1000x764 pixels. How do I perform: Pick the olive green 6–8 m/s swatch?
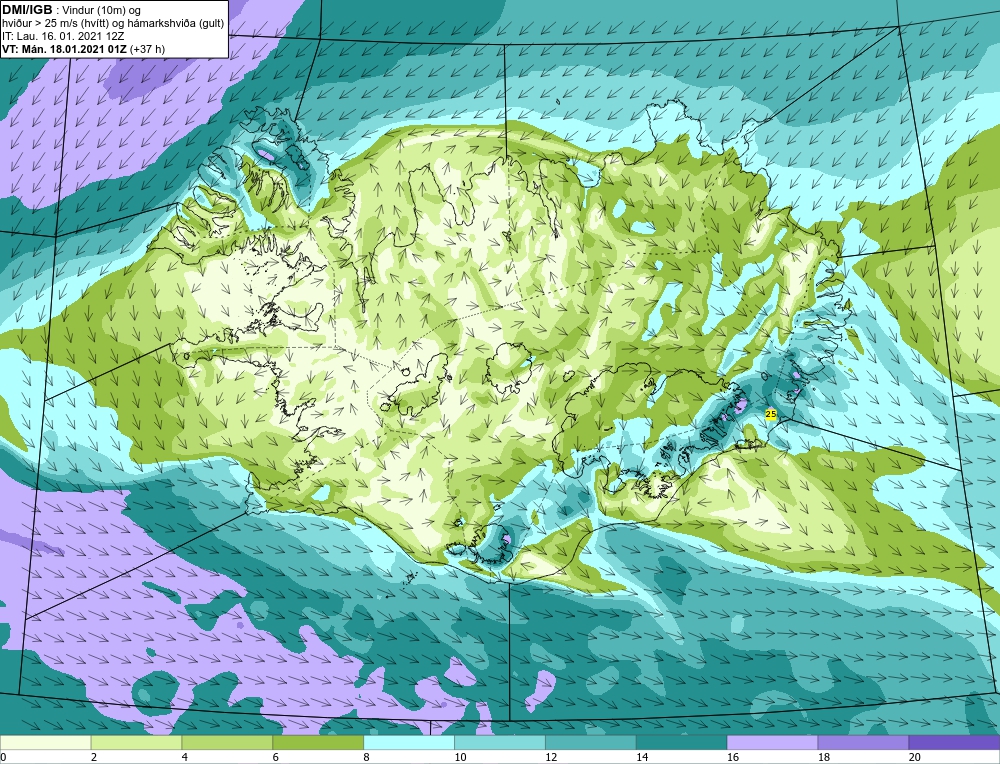[x=318, y=743]
